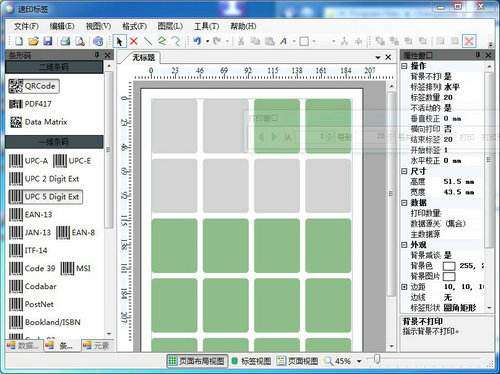Open the 45% zoom level dropdown
This screenshot has height=374, width=500.
coord(359,361)
